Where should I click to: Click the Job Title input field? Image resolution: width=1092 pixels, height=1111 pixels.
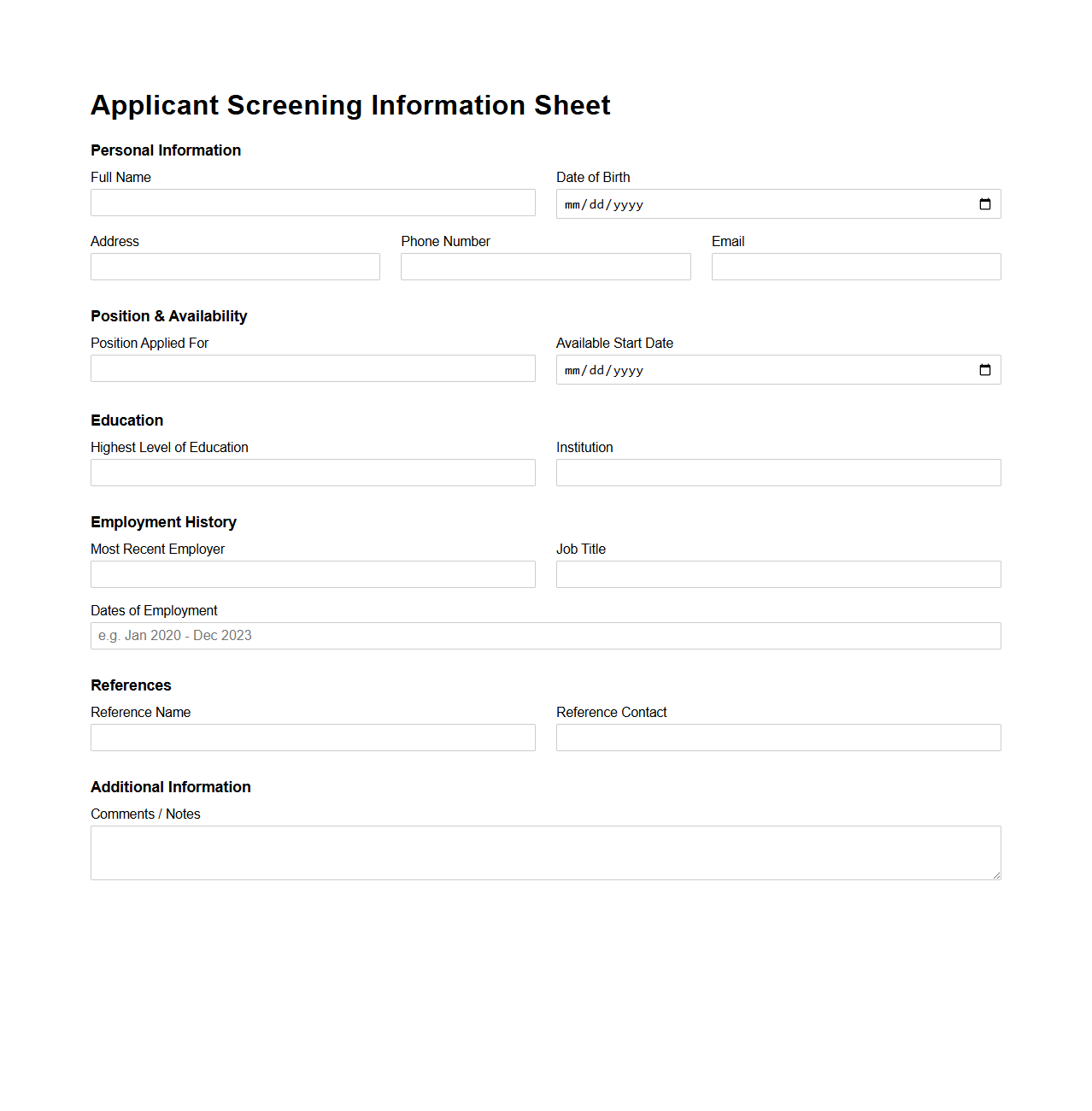pyautogui.click(x=778, y=573)
